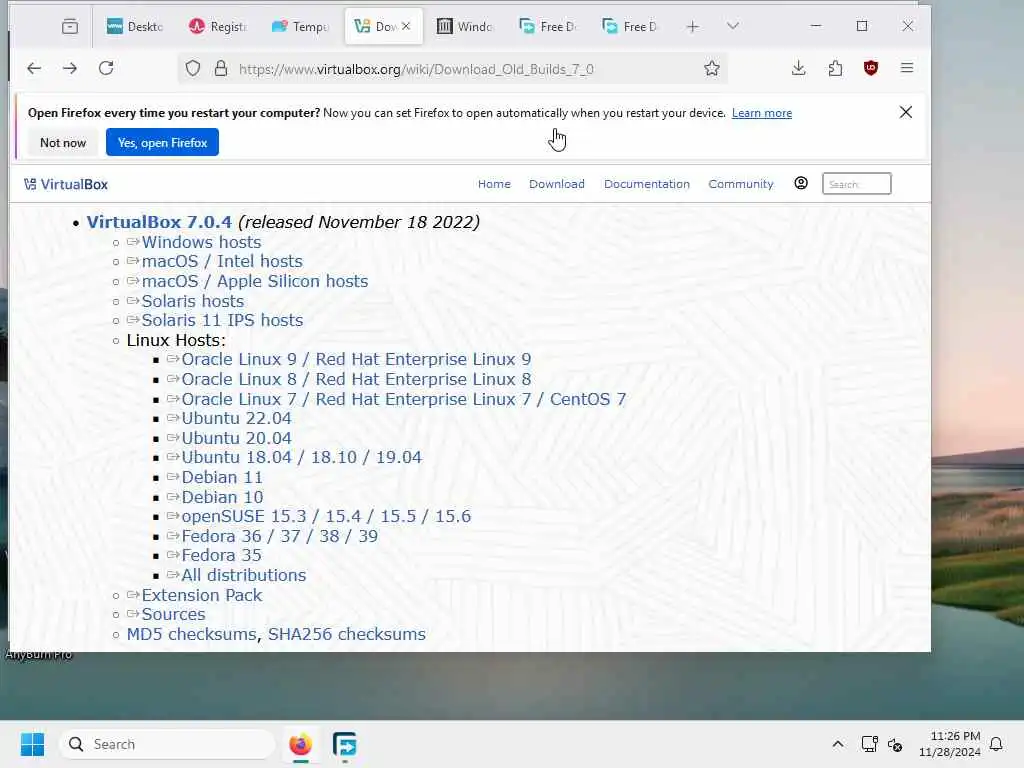Open the Home navigation item
Viewport: 1024px width, 768px height.
[494, 184]
